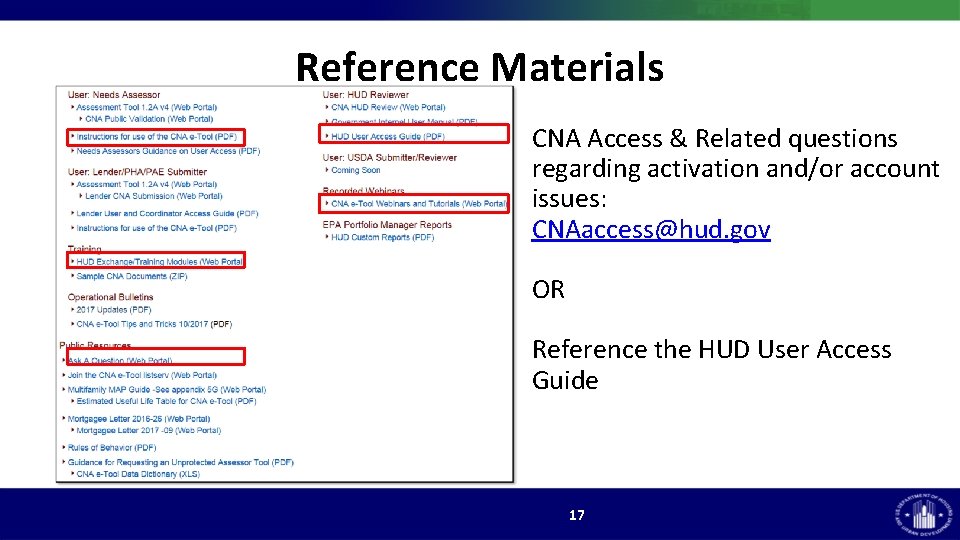Image resolution: width=960 pixels, height=540 pixels.
Task: Open HUD Exchange/Training Modules link
Action: [x=159, y=261]
